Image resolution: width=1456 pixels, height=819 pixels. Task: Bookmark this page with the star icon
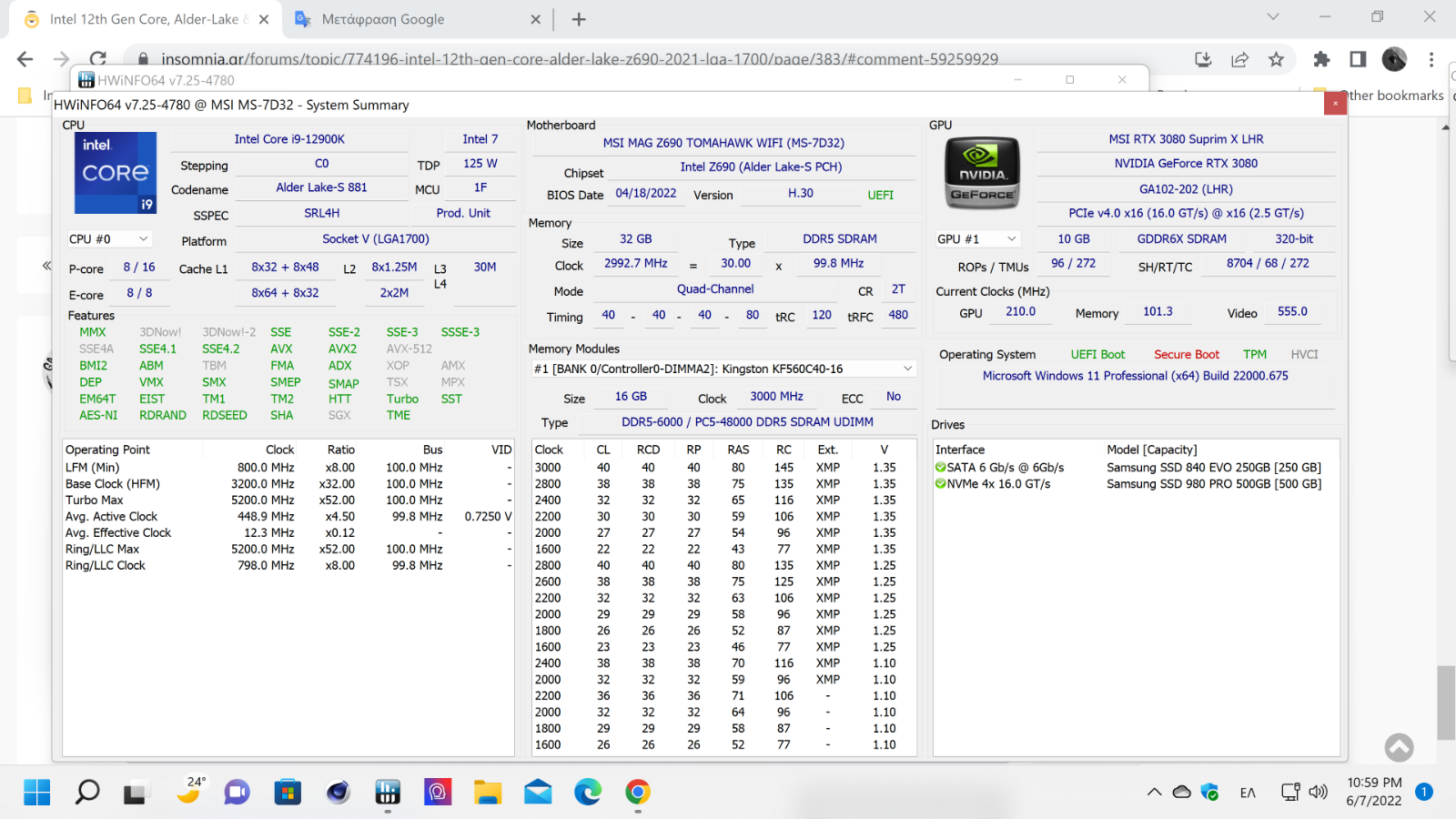[x=1276, y=59]
